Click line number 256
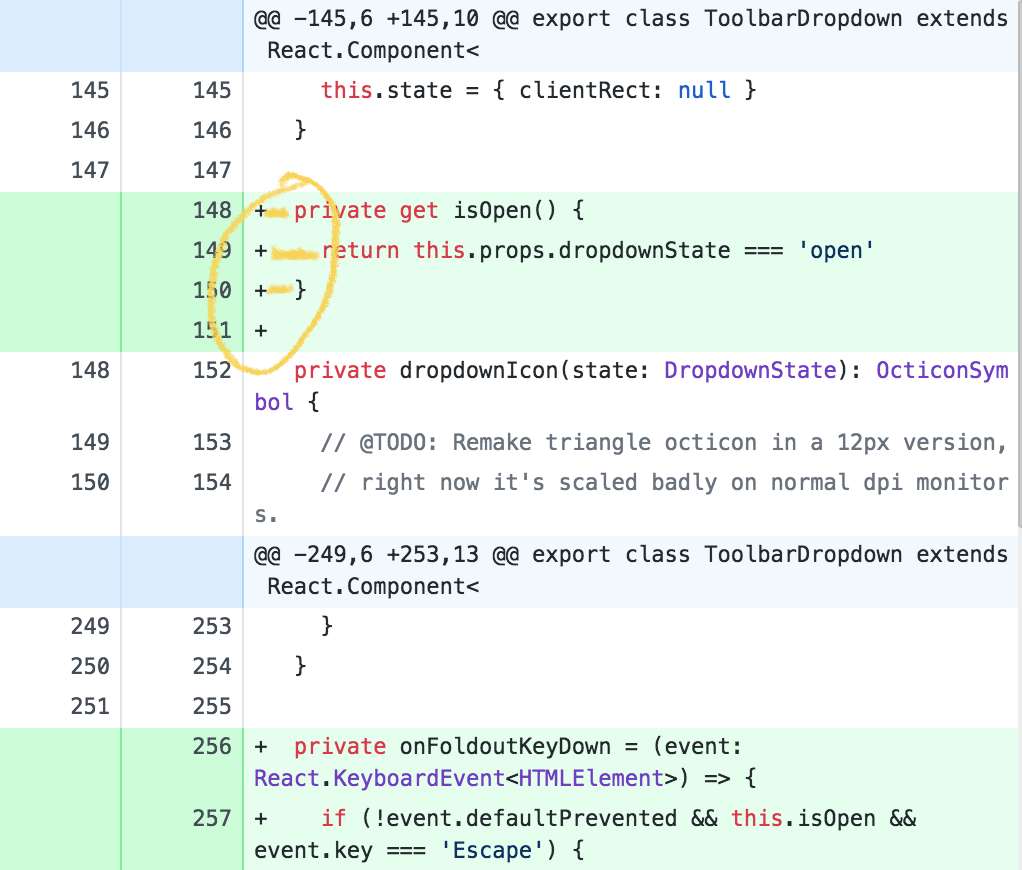 point(212,746)
